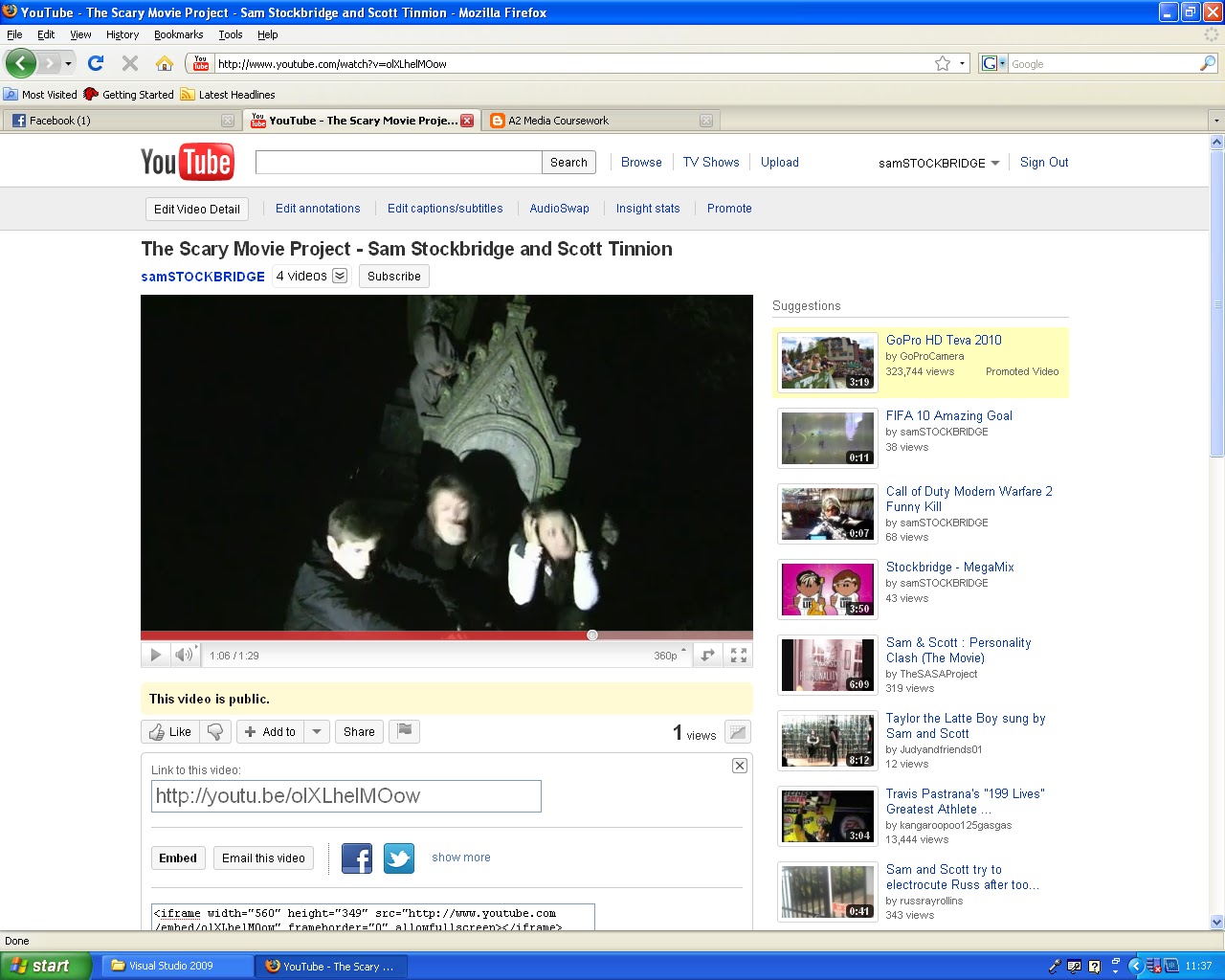Open the History menu
This screenshot has height=980, width=1225.
tap(122, 34)
